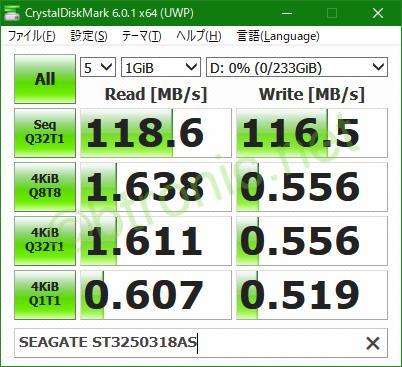Select the 4KiB Q8T8 read value 1.638
The image size is (402, 367).
[x=156, y=187]
